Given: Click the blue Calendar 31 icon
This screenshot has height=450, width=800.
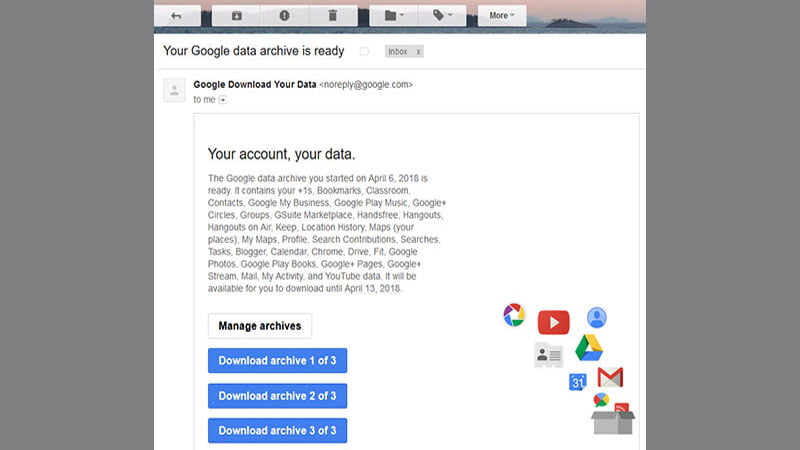Looking at the screenshot, I should [x=577, y=381].
